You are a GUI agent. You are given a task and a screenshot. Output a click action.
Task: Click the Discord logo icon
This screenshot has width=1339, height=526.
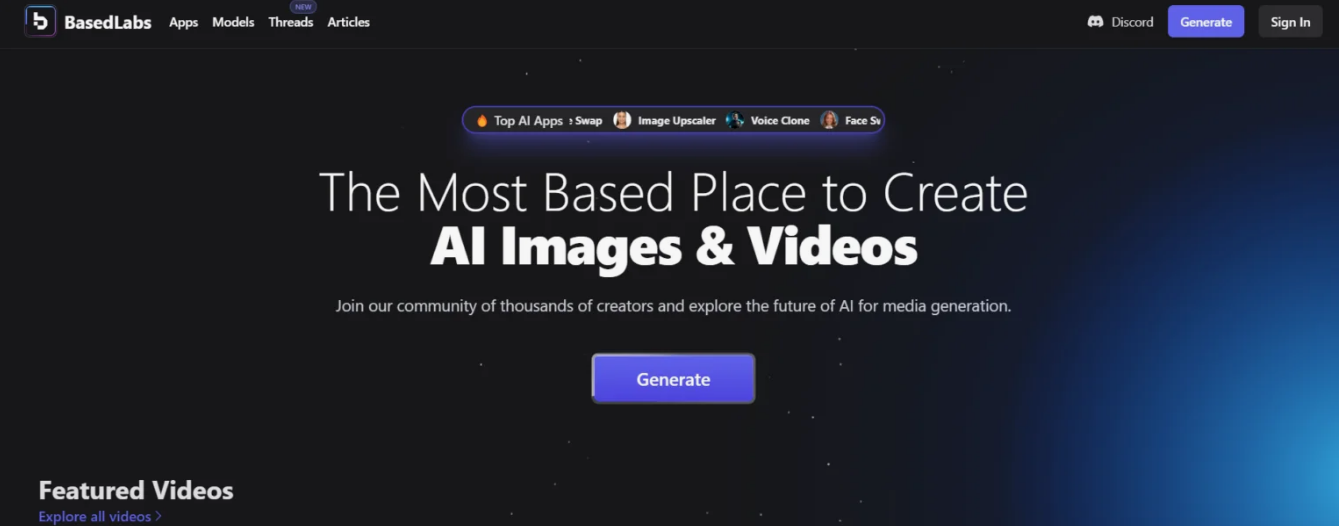(x=1095, y=22)
